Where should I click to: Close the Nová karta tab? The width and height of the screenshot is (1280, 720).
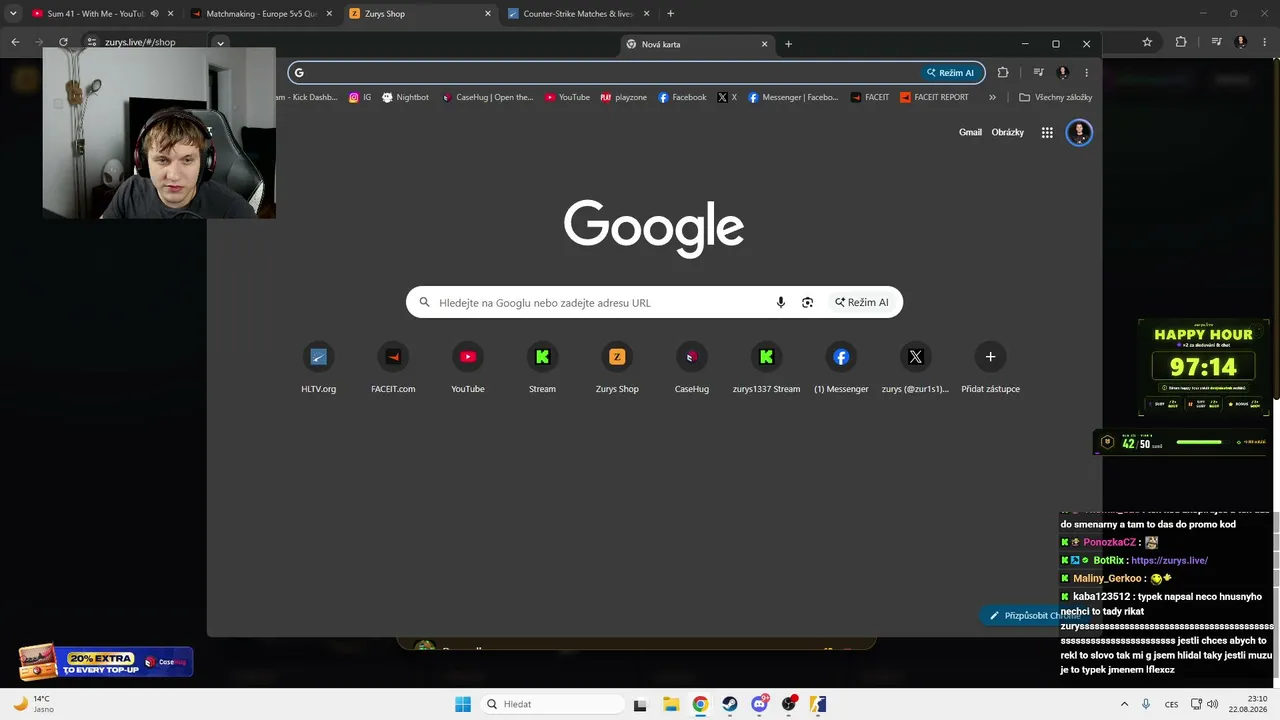[764, 44]
